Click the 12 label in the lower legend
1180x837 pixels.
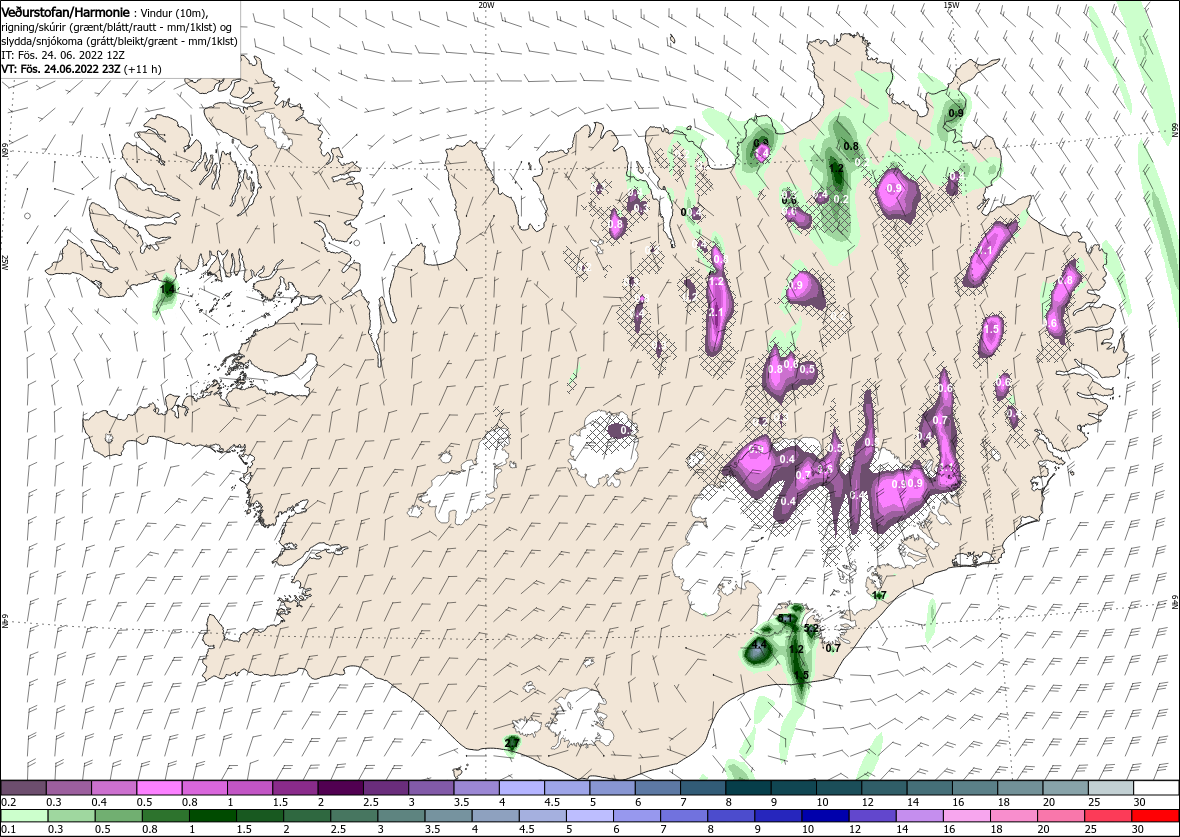(855, 830)
